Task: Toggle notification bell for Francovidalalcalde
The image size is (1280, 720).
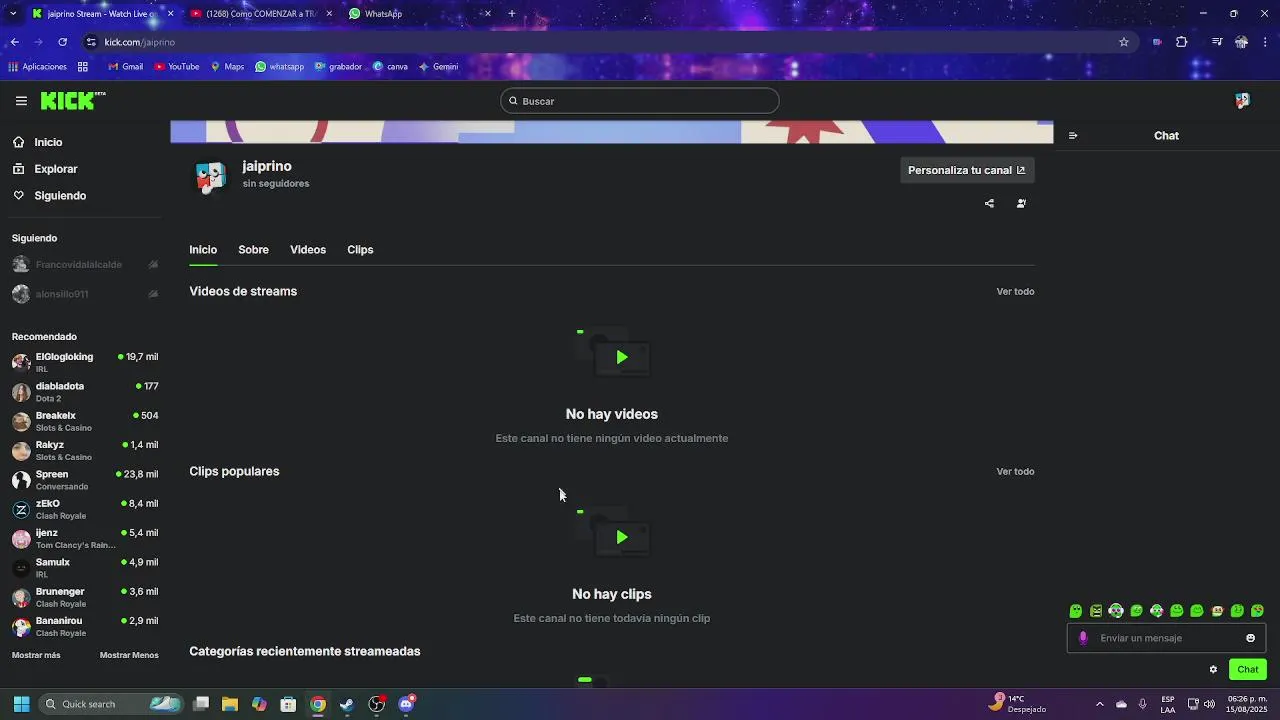Action: point(153,265)
